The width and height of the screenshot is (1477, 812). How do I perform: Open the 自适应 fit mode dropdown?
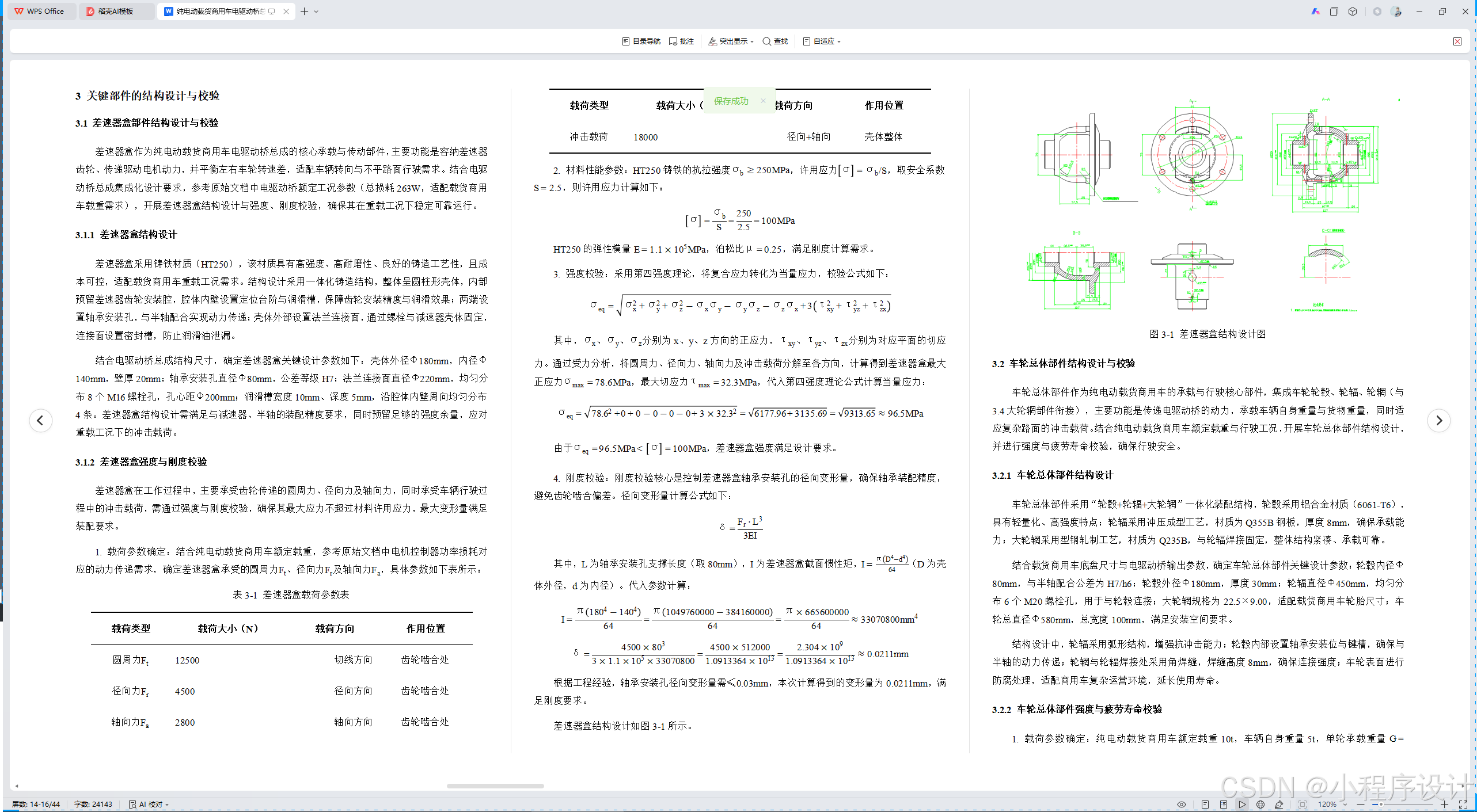coord(822,41)
